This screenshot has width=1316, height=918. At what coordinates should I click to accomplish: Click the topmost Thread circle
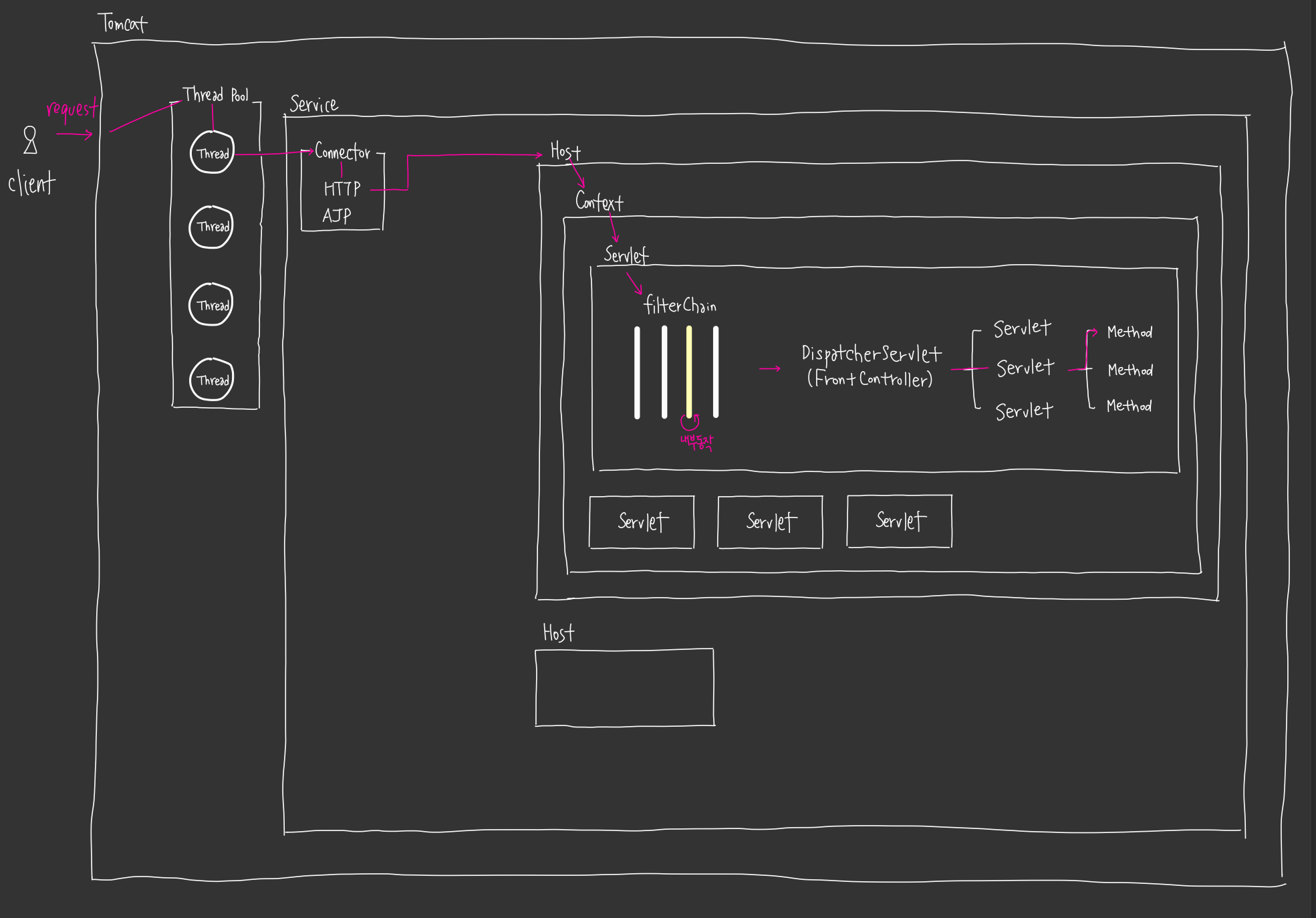coord(212,153)
